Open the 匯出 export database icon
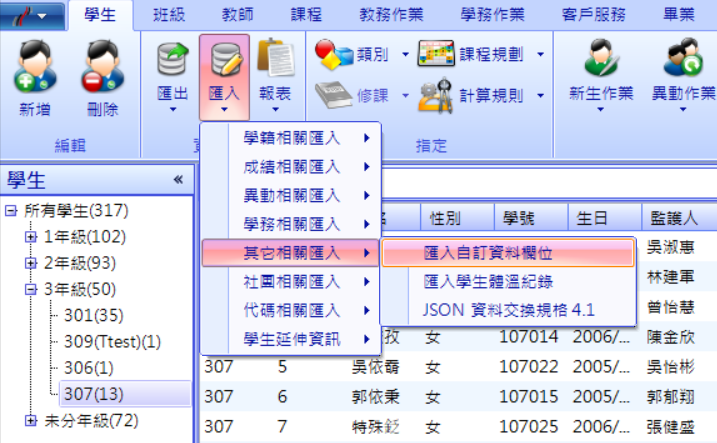 point(173,59)
